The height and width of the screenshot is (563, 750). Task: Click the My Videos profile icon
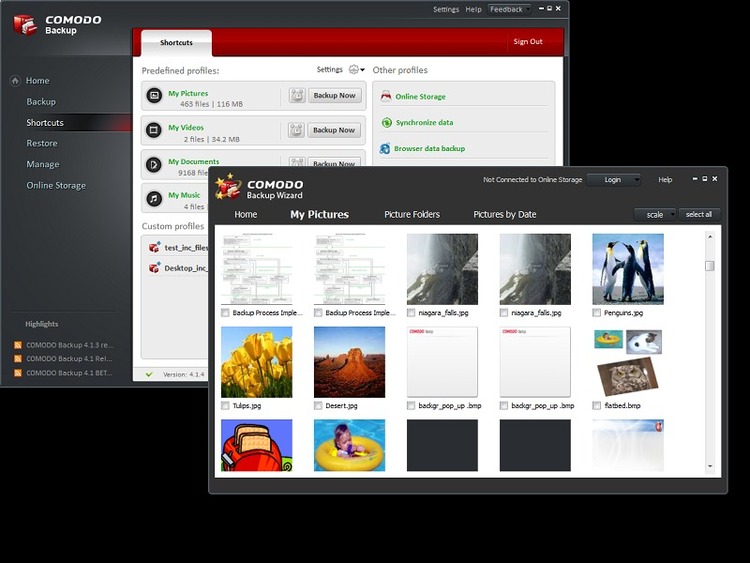(154, 130)
